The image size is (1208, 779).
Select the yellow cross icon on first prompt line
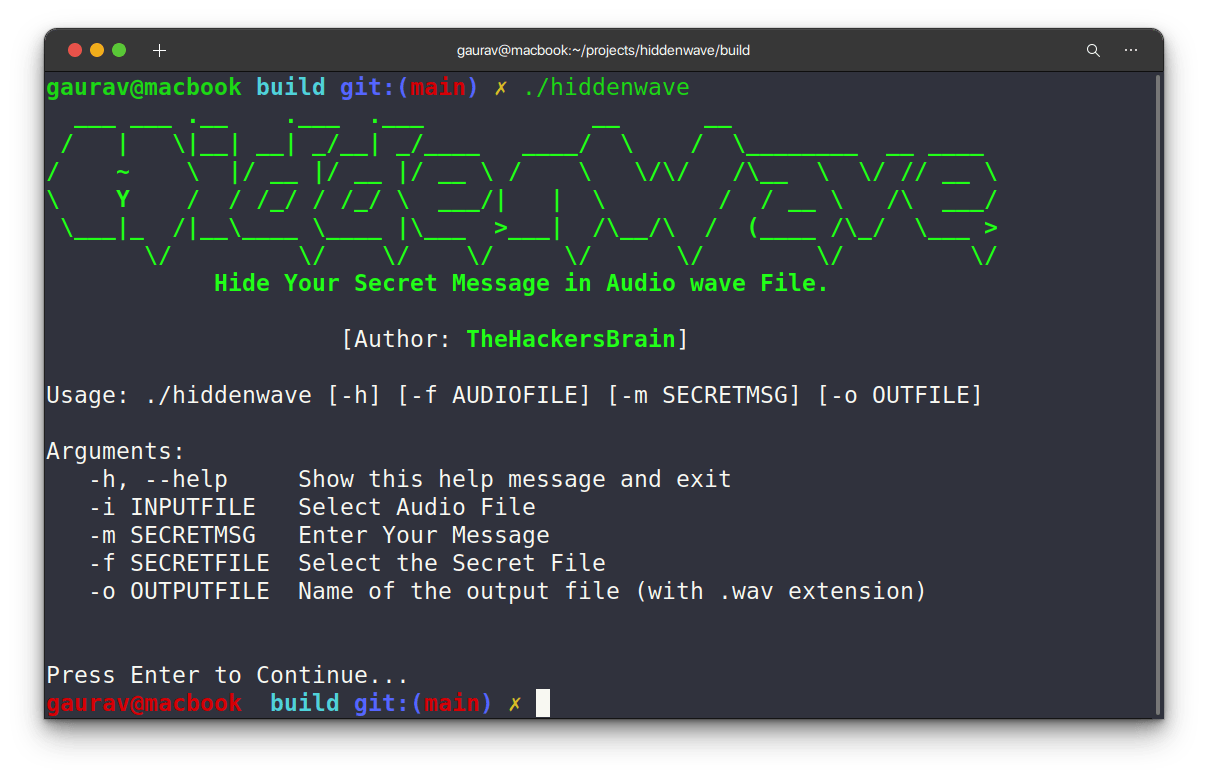click(499, 87)
